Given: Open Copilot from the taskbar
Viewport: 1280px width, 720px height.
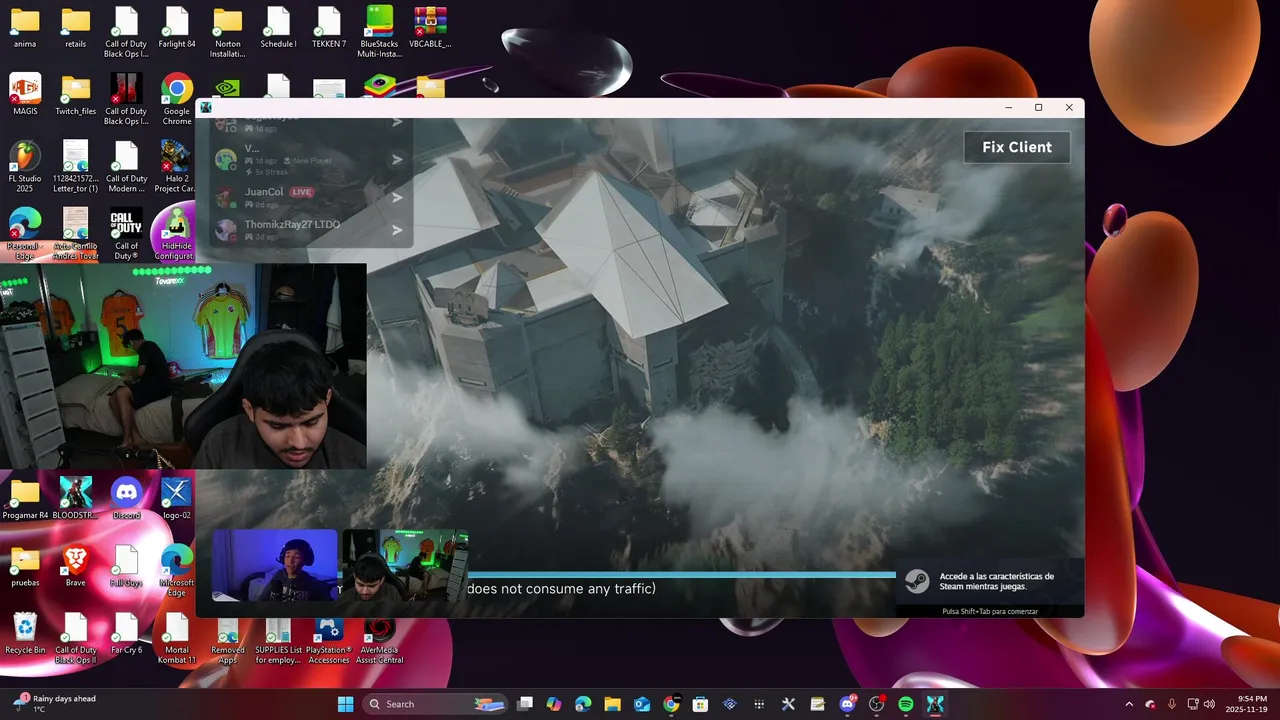Looking at the screenshot, I should (554, 704).
